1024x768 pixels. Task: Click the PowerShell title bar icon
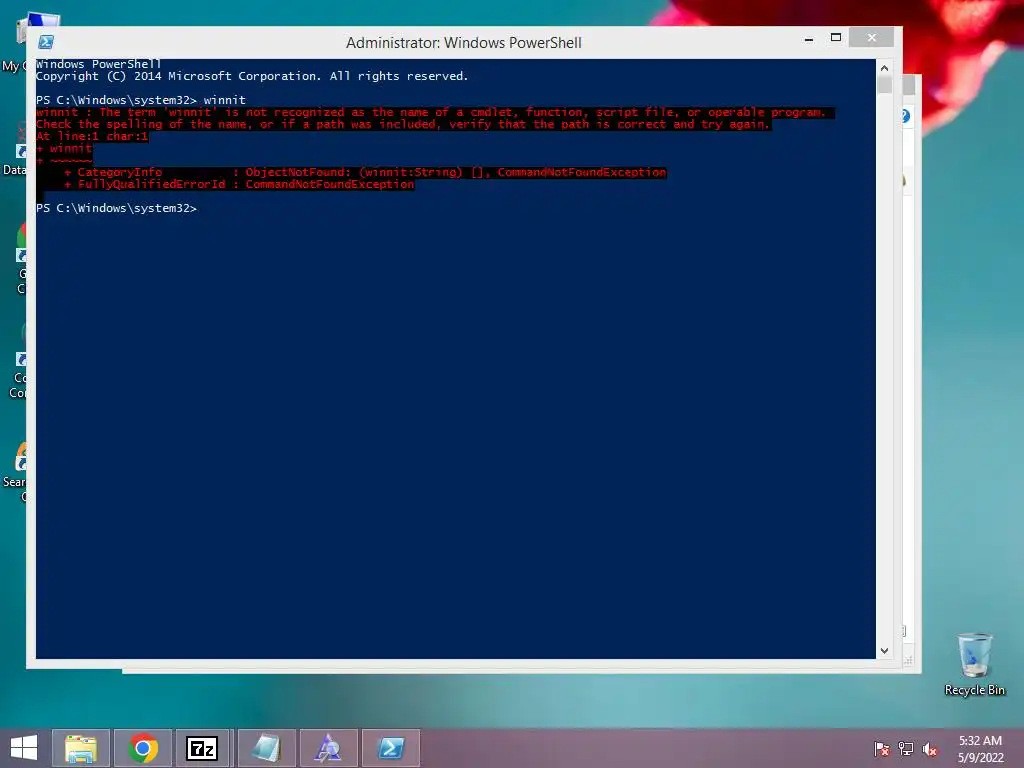point(46,42)
